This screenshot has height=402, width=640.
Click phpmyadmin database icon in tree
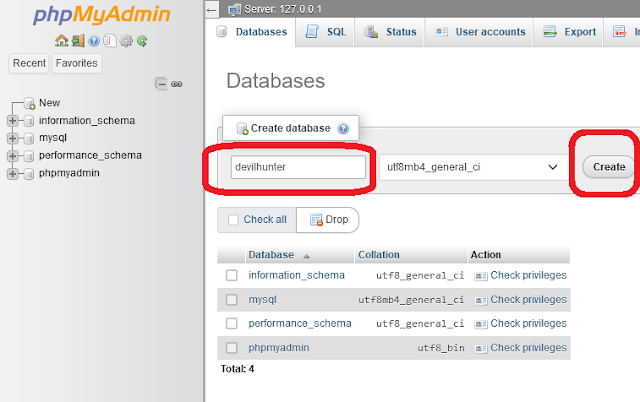(29, 174)
